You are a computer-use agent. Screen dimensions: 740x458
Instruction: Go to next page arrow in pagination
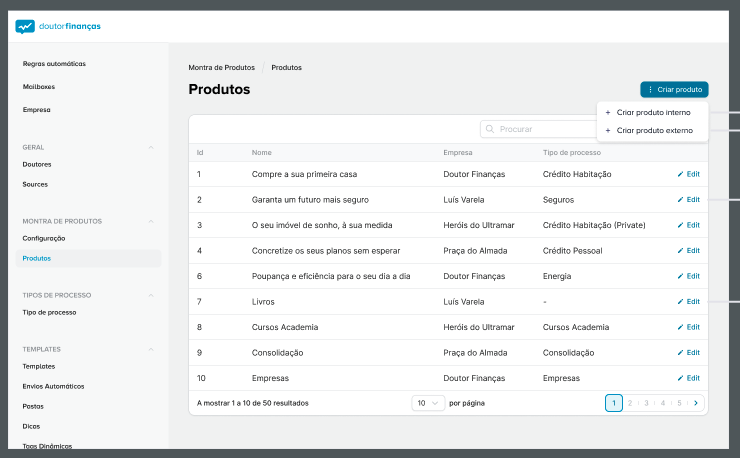click(x=696, y=403)
